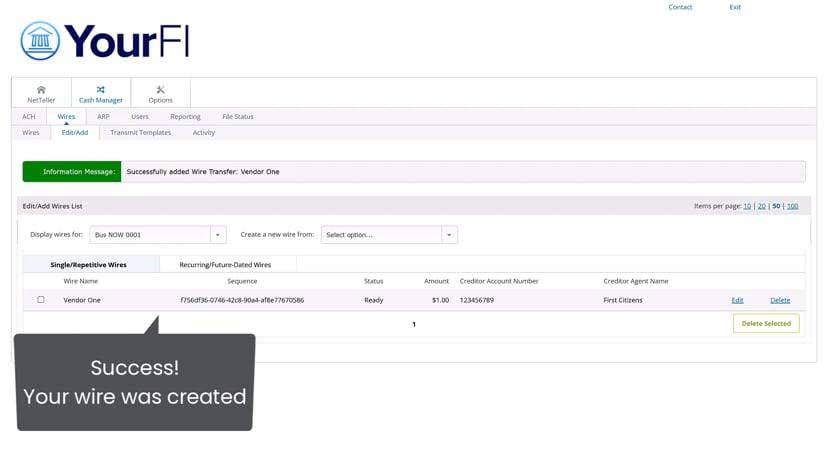Show 10 items per page
The width and height of the screenshot is (840, 473).
[x=747, y=206]
